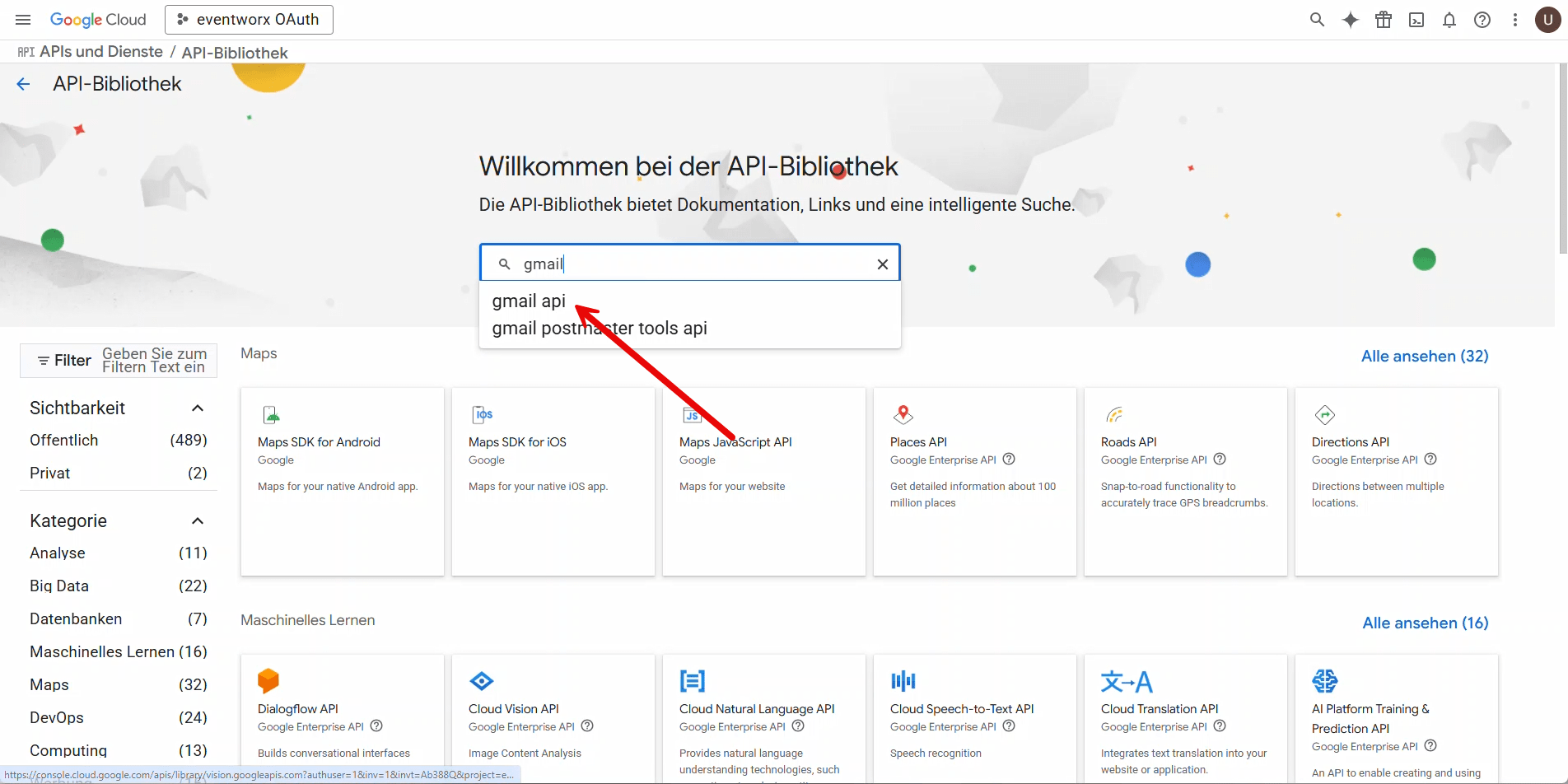Viewport: 1568px width, 784px height.
Task: Click help icon beside Roads API enterprise label
Action: [1220, 460]
